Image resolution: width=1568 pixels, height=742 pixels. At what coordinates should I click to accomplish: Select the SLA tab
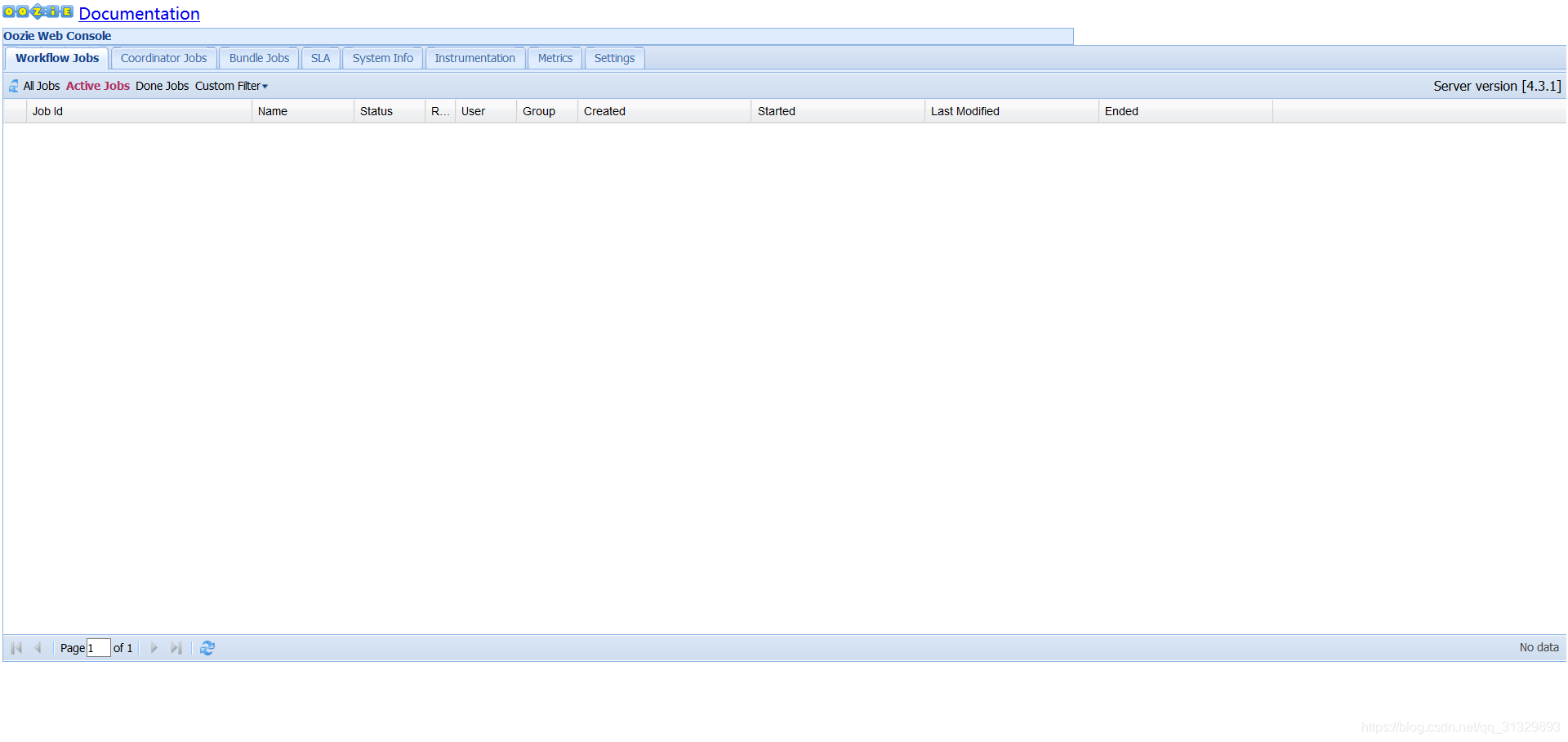pos(320,58)
